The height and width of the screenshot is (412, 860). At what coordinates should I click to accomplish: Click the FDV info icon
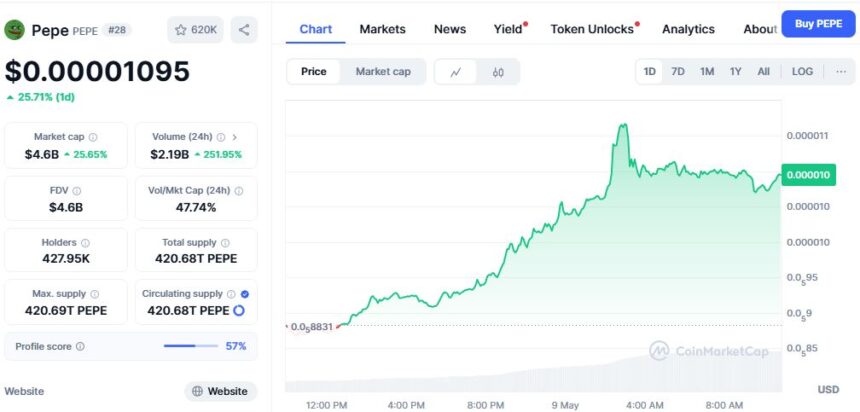point(77,190)
